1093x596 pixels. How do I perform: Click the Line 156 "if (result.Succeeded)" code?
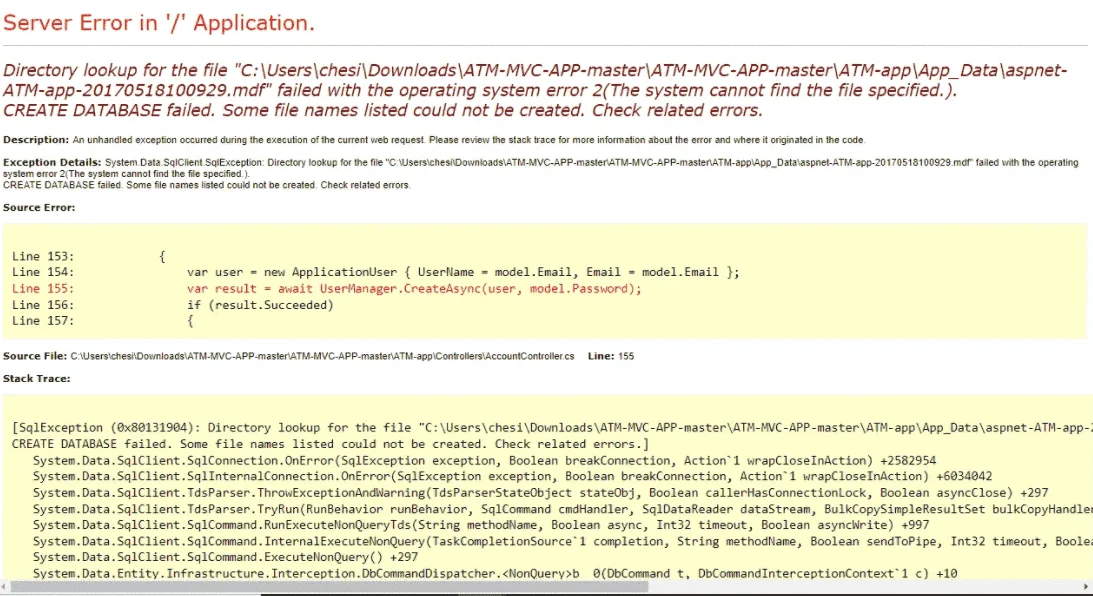[x=260, y=305]
